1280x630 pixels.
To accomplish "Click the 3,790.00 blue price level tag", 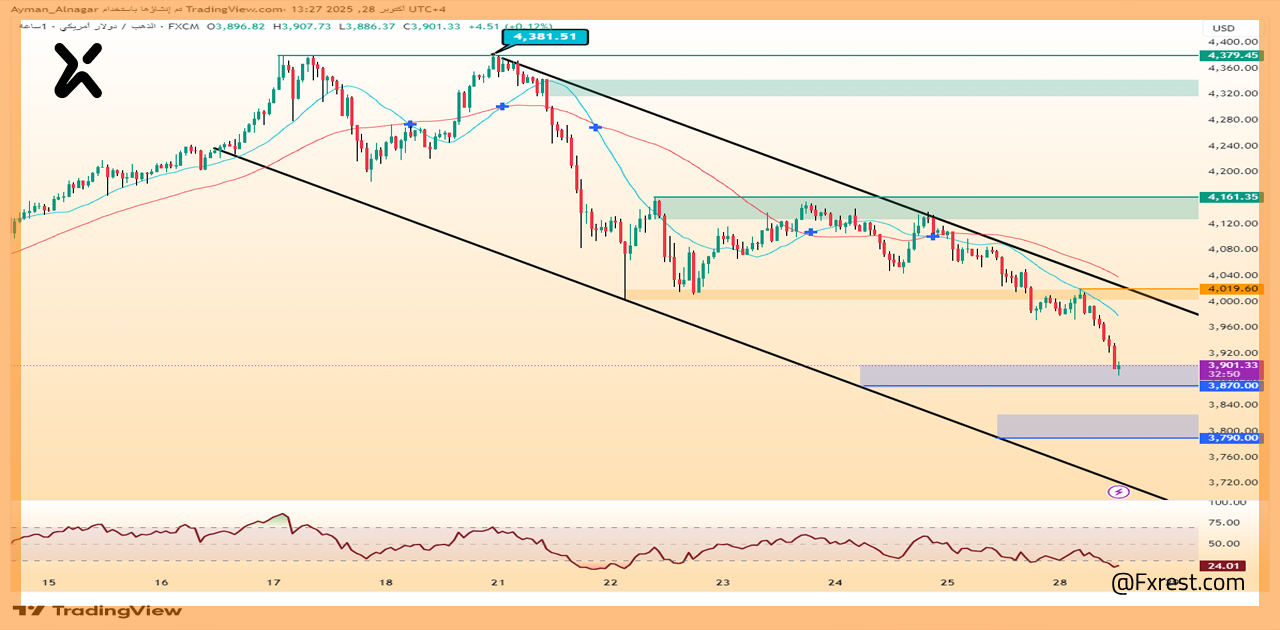I will click(x=1233, y=438).
